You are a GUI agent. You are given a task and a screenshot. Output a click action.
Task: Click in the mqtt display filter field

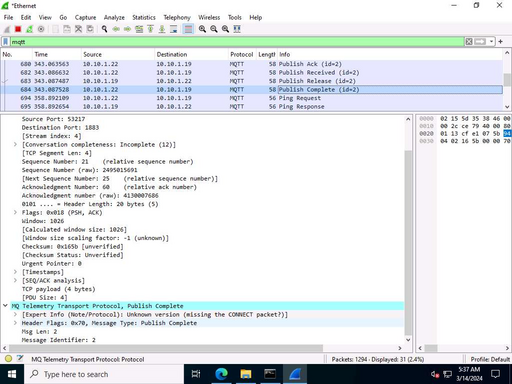[x=237, y=42]
